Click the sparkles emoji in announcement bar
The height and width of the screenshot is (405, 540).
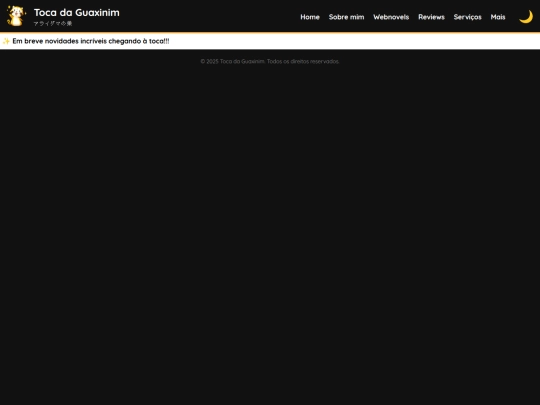pos(6,41)
